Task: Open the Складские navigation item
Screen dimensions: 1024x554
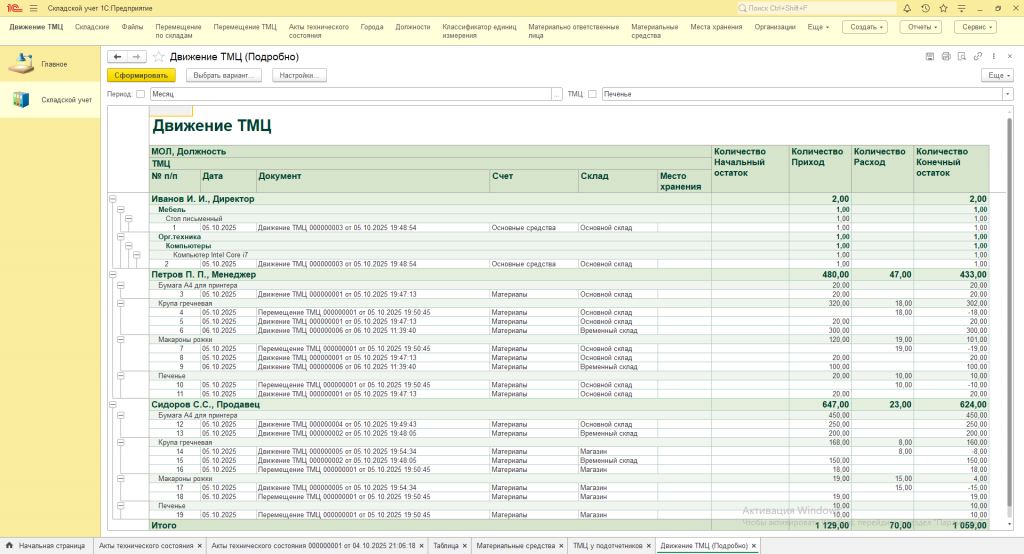Action: (92, 27)
